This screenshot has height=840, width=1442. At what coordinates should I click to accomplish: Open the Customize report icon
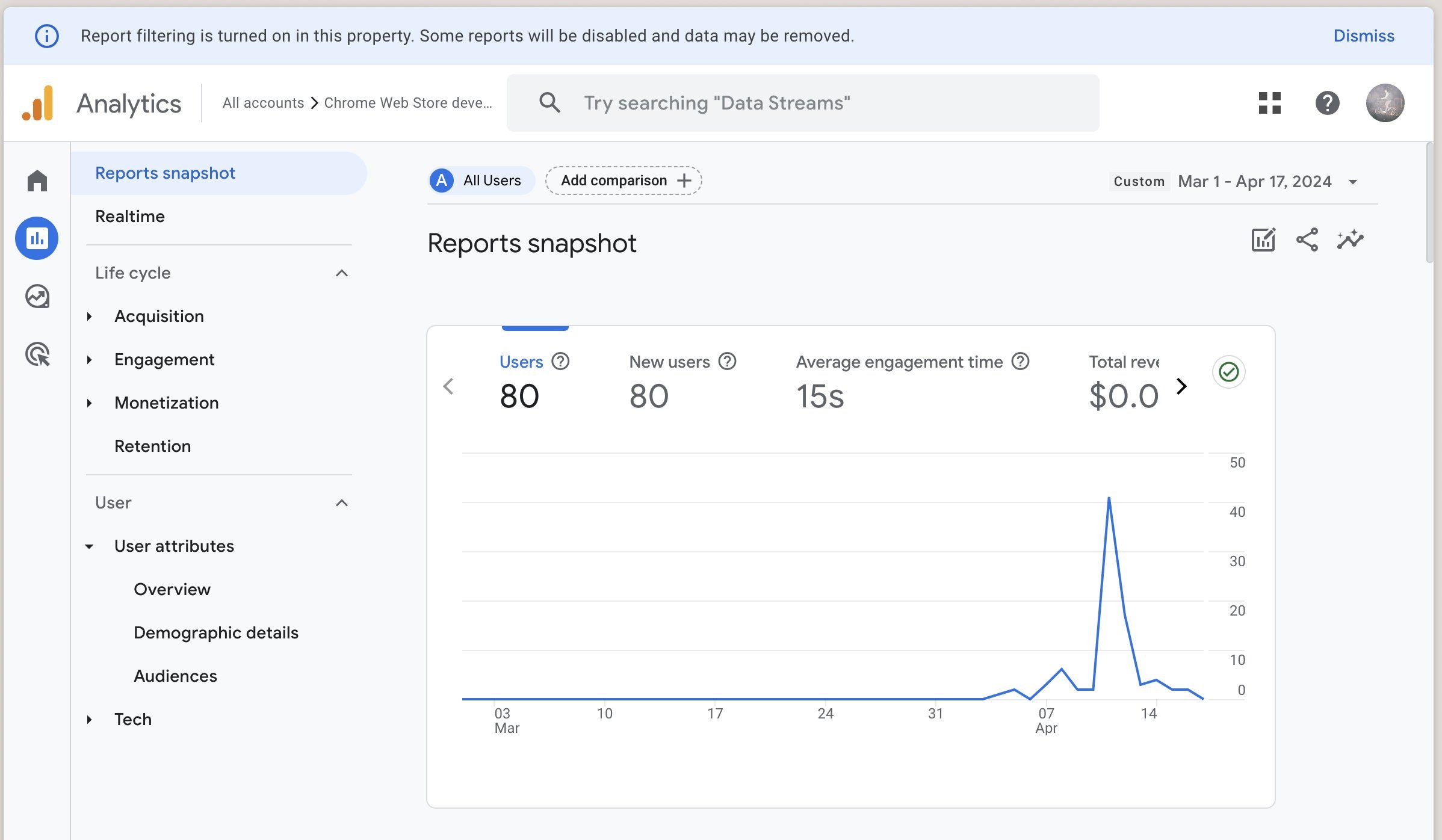(x=1263, y=239)
